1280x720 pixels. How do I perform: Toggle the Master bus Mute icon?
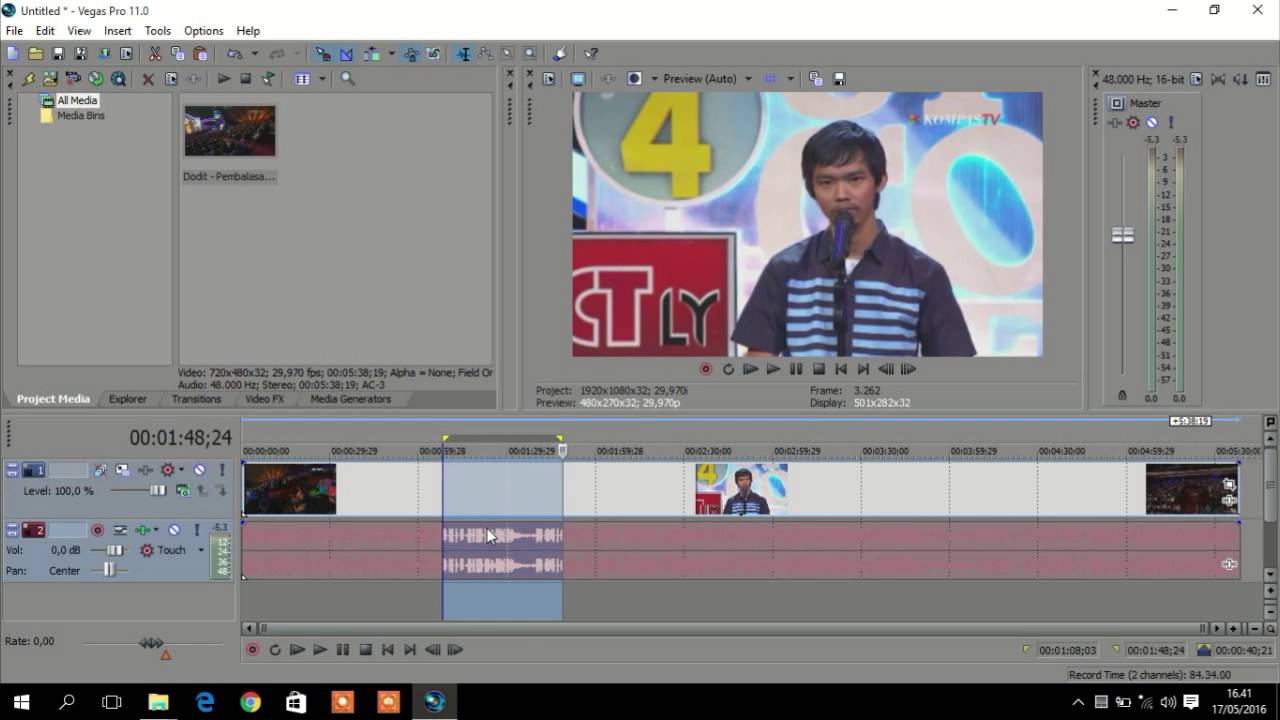pyautogui.click(x=1151, y=123)
